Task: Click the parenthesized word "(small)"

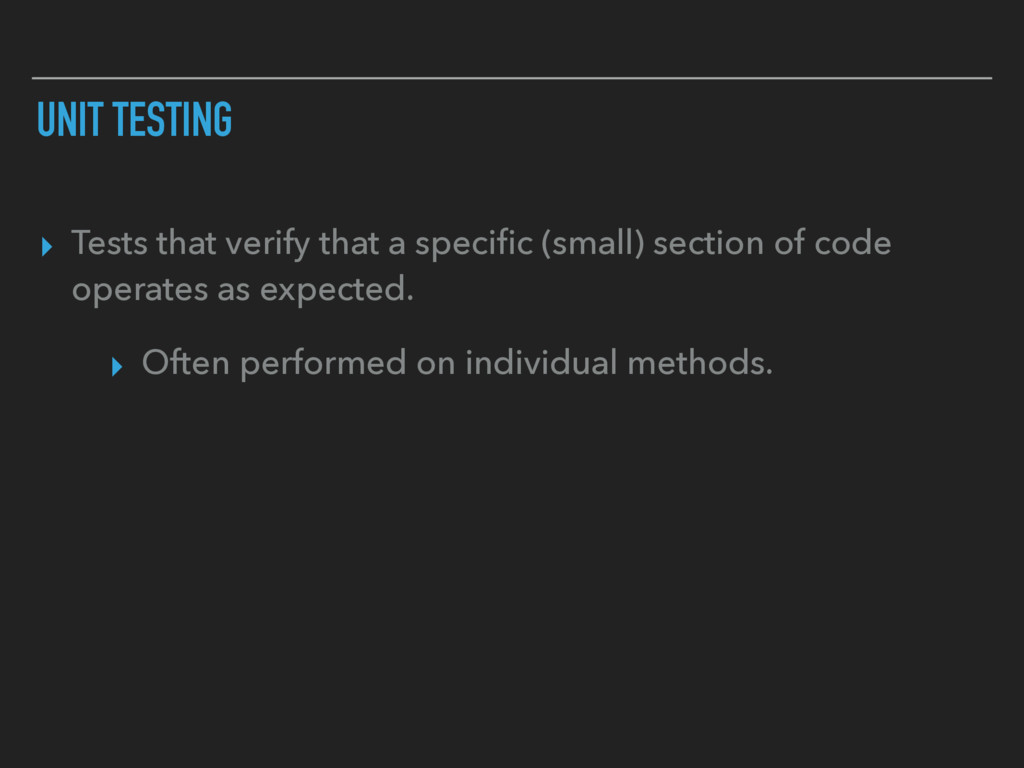Action: (593, 244)
